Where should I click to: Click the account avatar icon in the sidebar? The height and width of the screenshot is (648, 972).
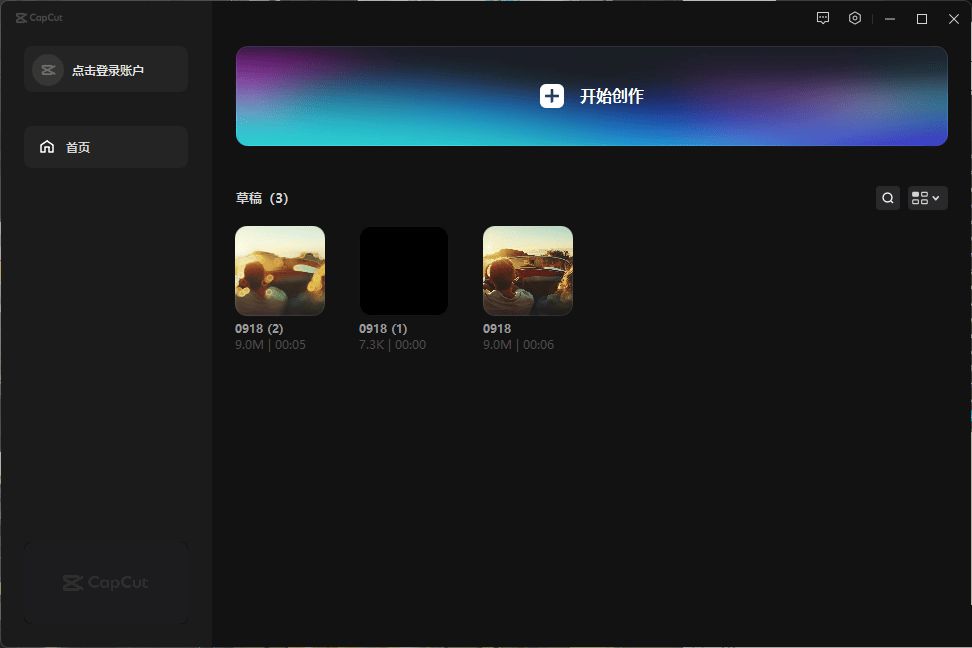[x=47, y=70]
